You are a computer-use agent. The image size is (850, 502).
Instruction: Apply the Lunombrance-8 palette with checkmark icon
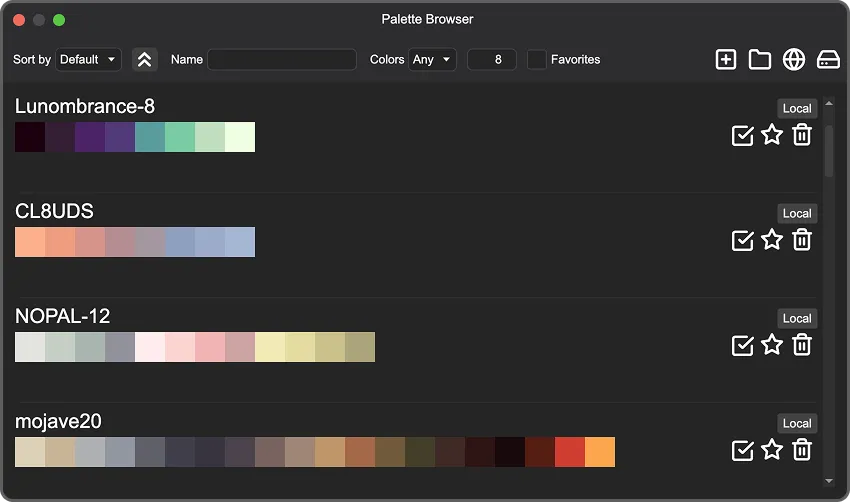[742, 136]
